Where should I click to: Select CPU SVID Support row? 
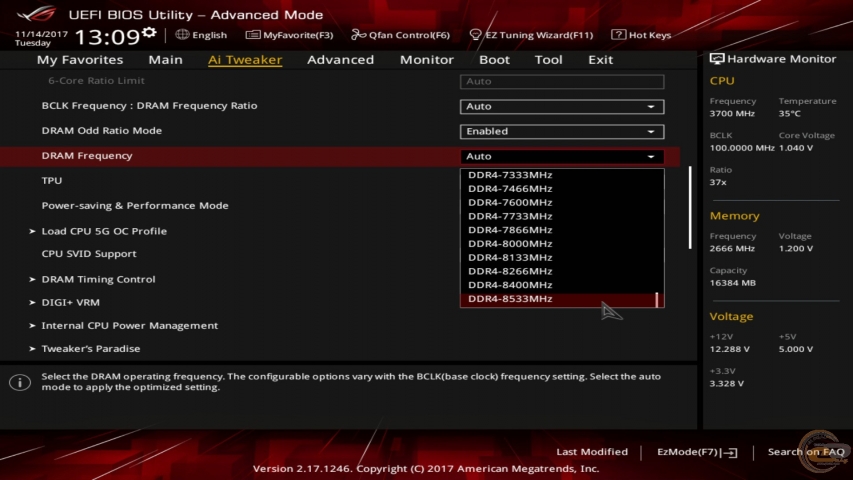[x=89, y=254]
